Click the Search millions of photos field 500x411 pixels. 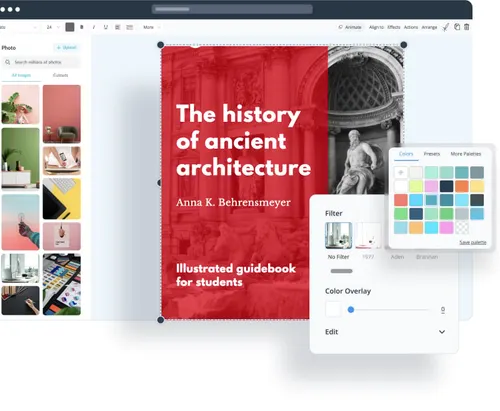click(41, 62)
